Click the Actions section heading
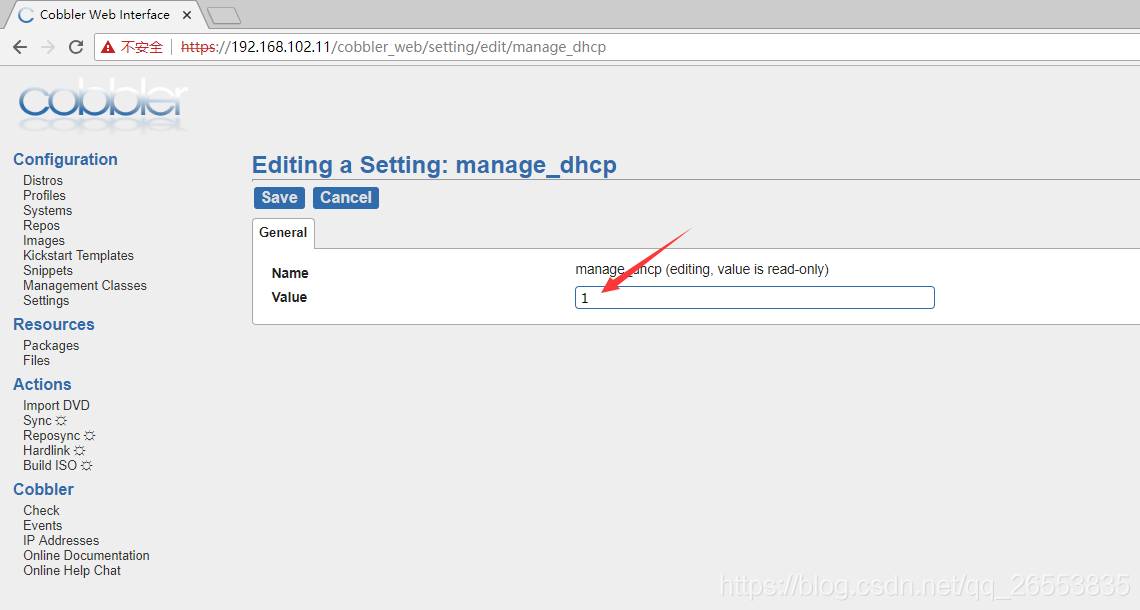Screen dimensions: 1140x610 pos(42,385)
